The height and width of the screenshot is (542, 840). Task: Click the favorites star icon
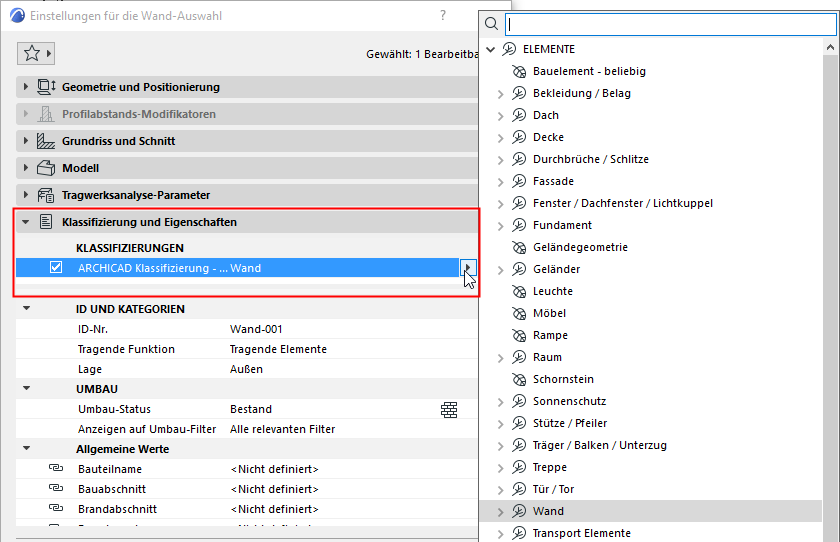(x=31, y=53)
